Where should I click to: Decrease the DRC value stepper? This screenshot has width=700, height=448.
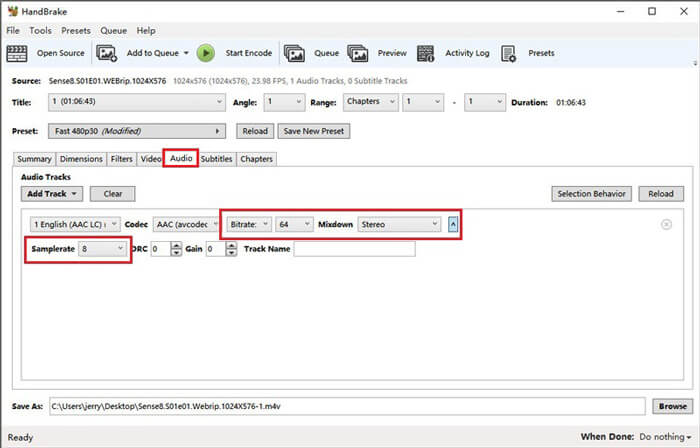click(176, 253)
